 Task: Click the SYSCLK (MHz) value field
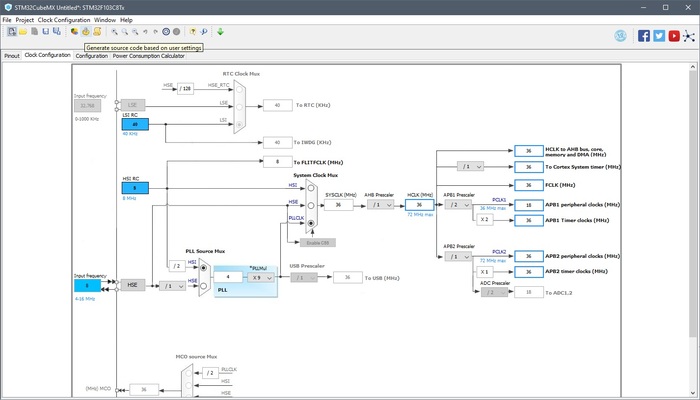click(x=338, y=205)
